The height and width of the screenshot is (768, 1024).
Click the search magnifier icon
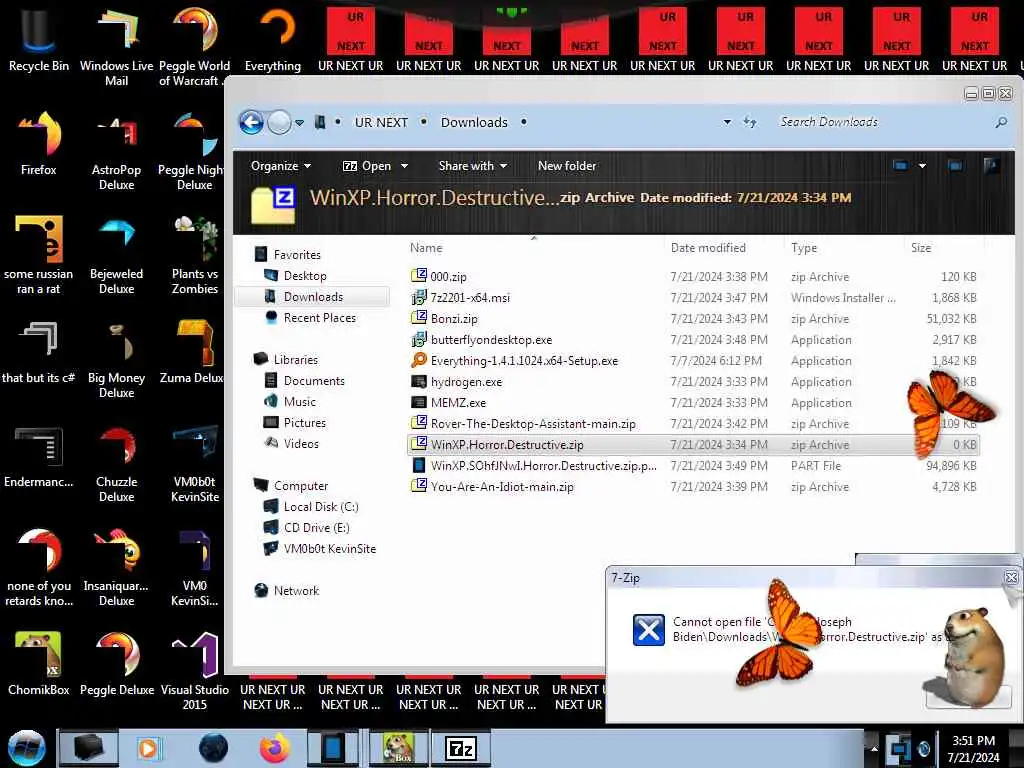coord(1000,122)
